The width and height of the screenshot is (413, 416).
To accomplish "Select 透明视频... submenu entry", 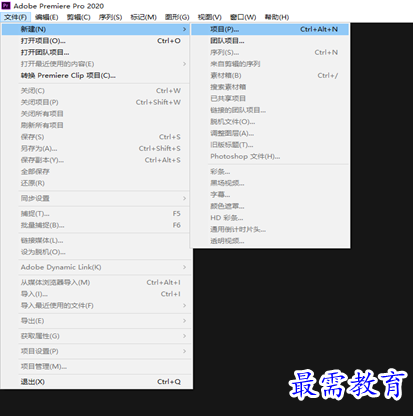I will [270, 241].
